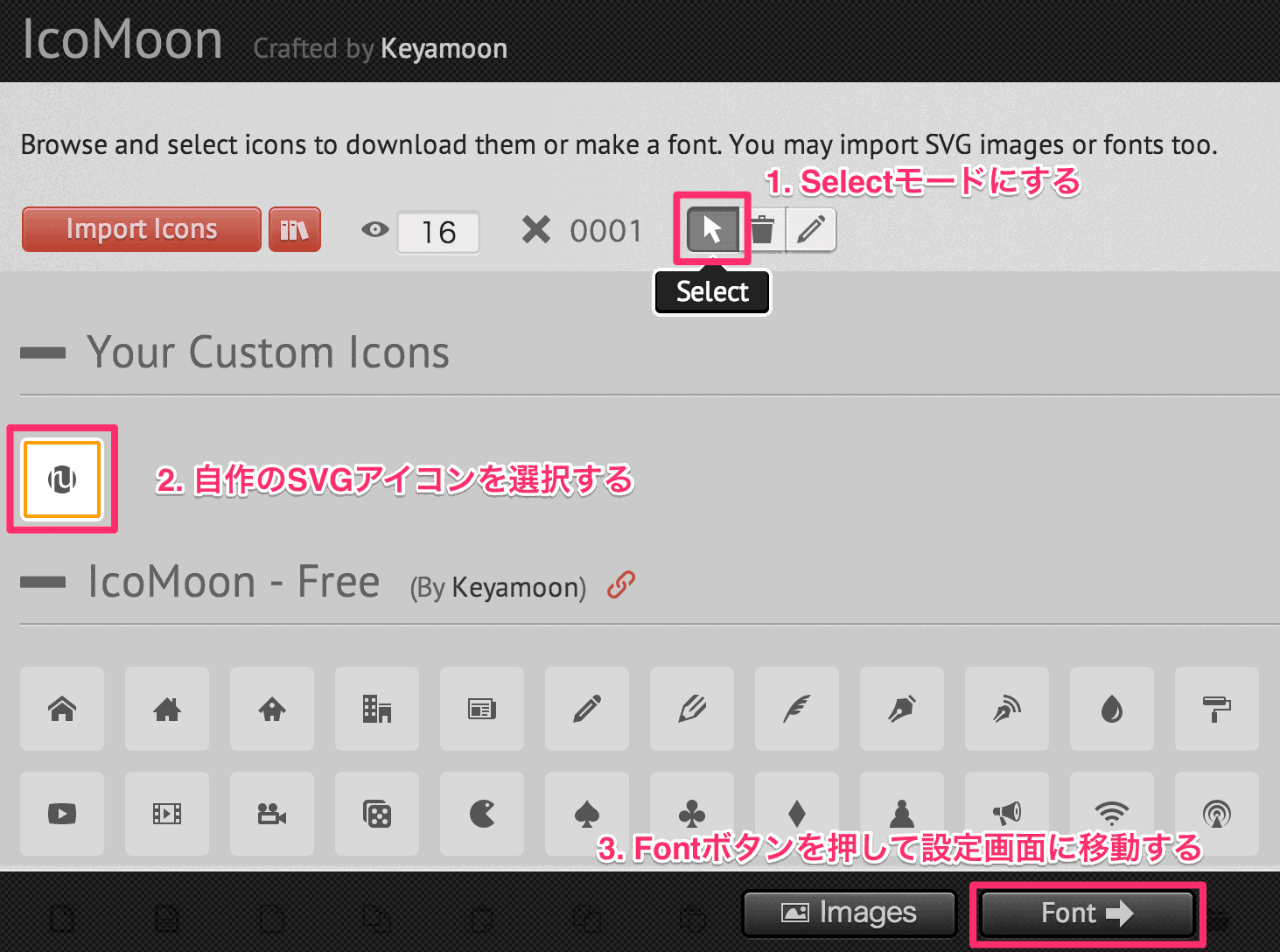Viewport: 1280px width, 952px height.
Task: Collapse the IcoMoon - Free section
Action: pyautogui.click(x=43, y=583)
